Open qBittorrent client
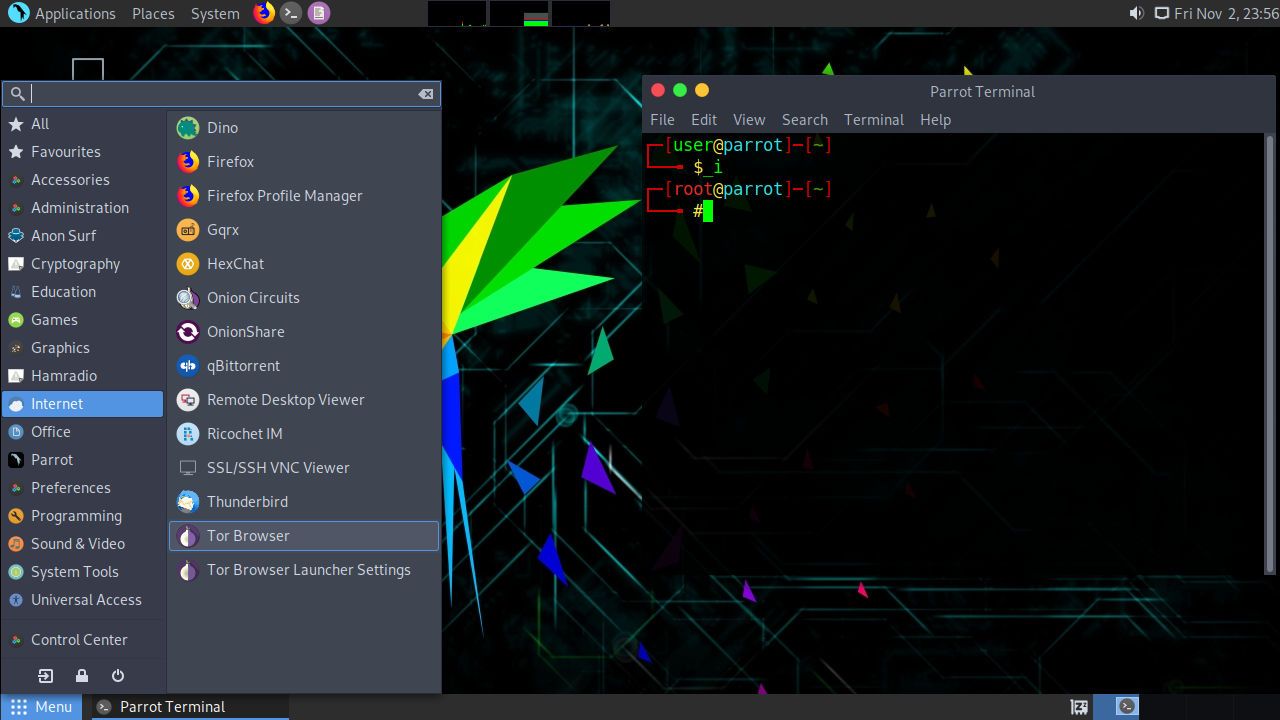 click(304, 365)
